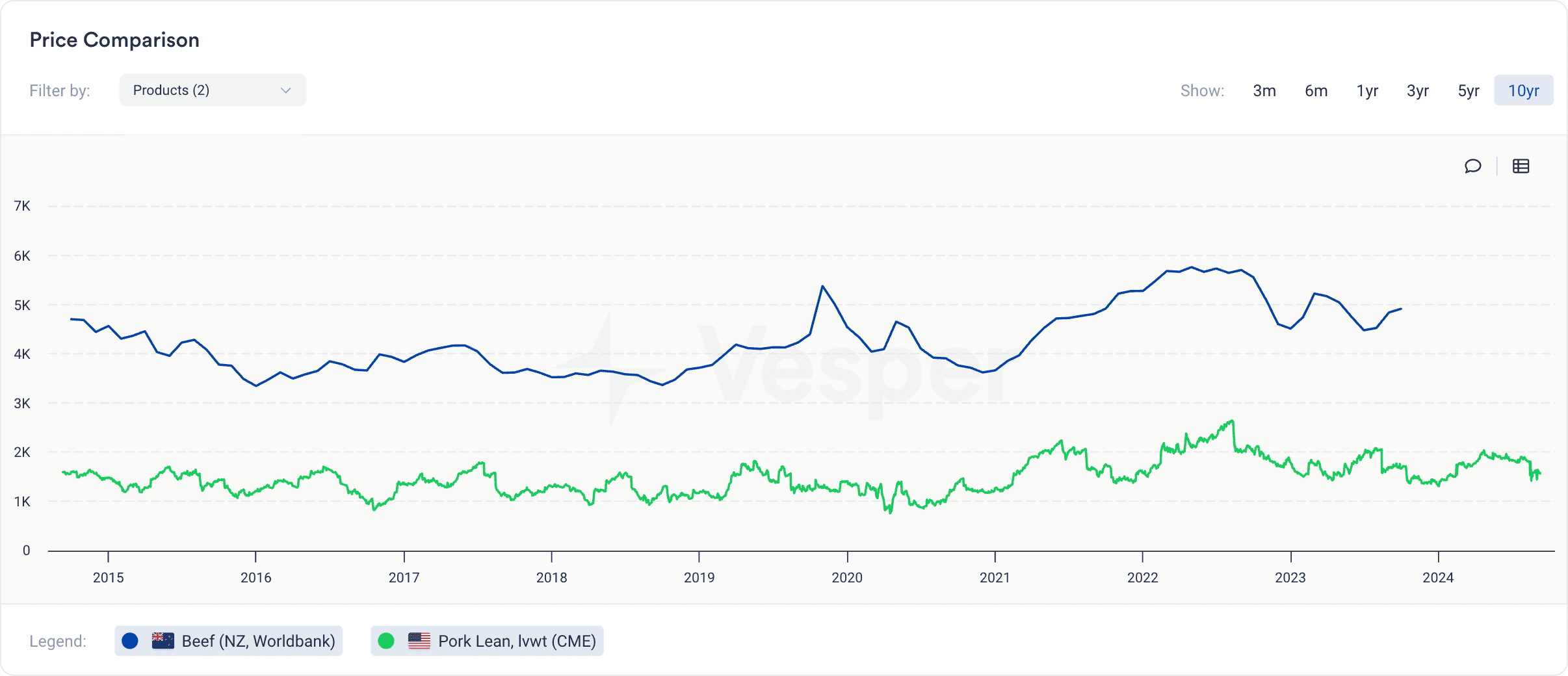Click the 5K y-axis label
Image resolution: width=1568 pixels, height=676 pixels.
[x=22, y=305]
